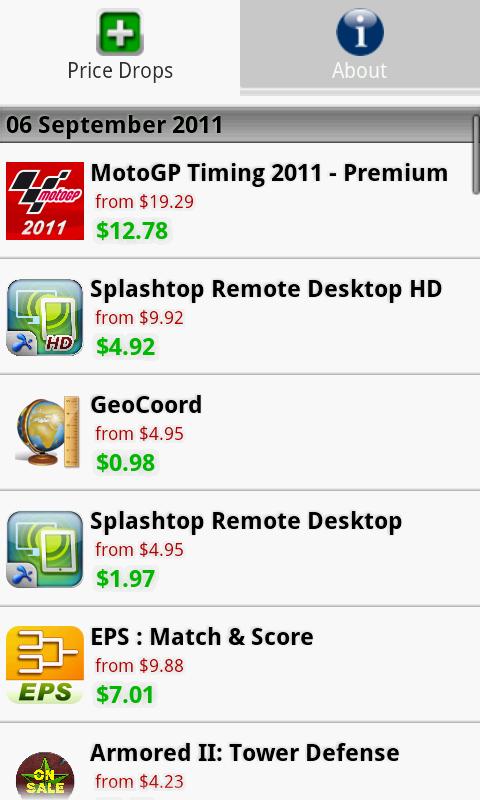Tap the Splashtop Remote Desktop HD icon
This screenshot has width=480, height=800.
45,317
